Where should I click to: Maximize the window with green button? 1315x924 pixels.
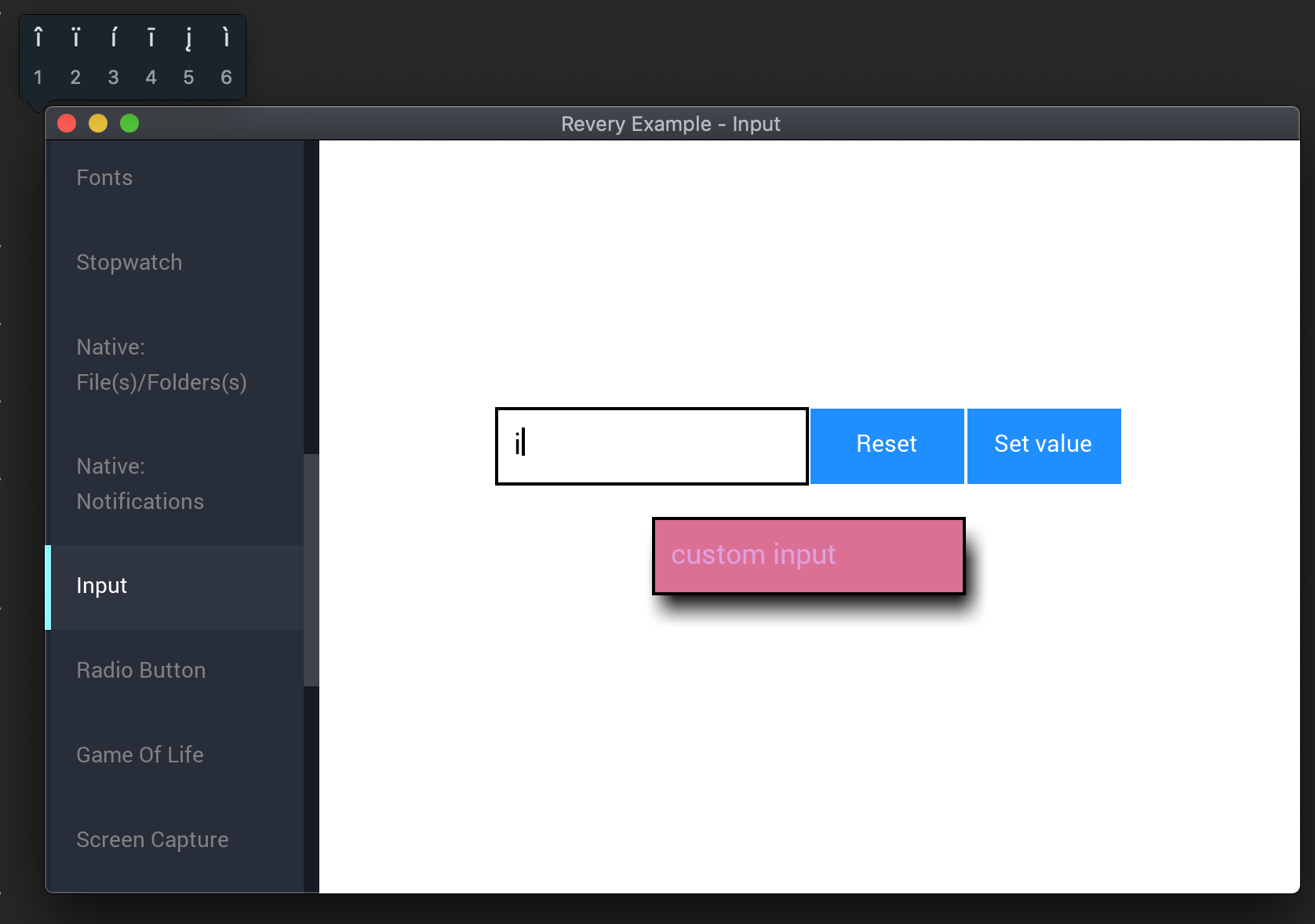(129, 124)
